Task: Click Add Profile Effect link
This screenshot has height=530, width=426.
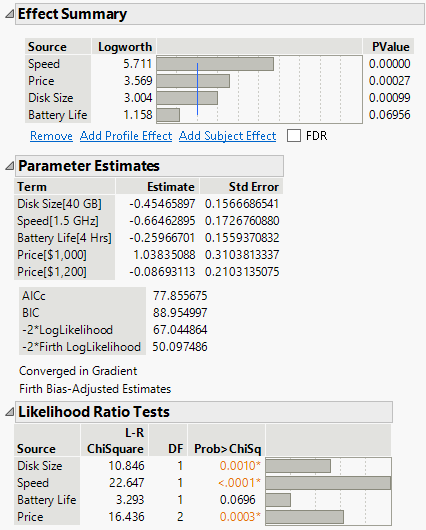Action: point(126,136)
